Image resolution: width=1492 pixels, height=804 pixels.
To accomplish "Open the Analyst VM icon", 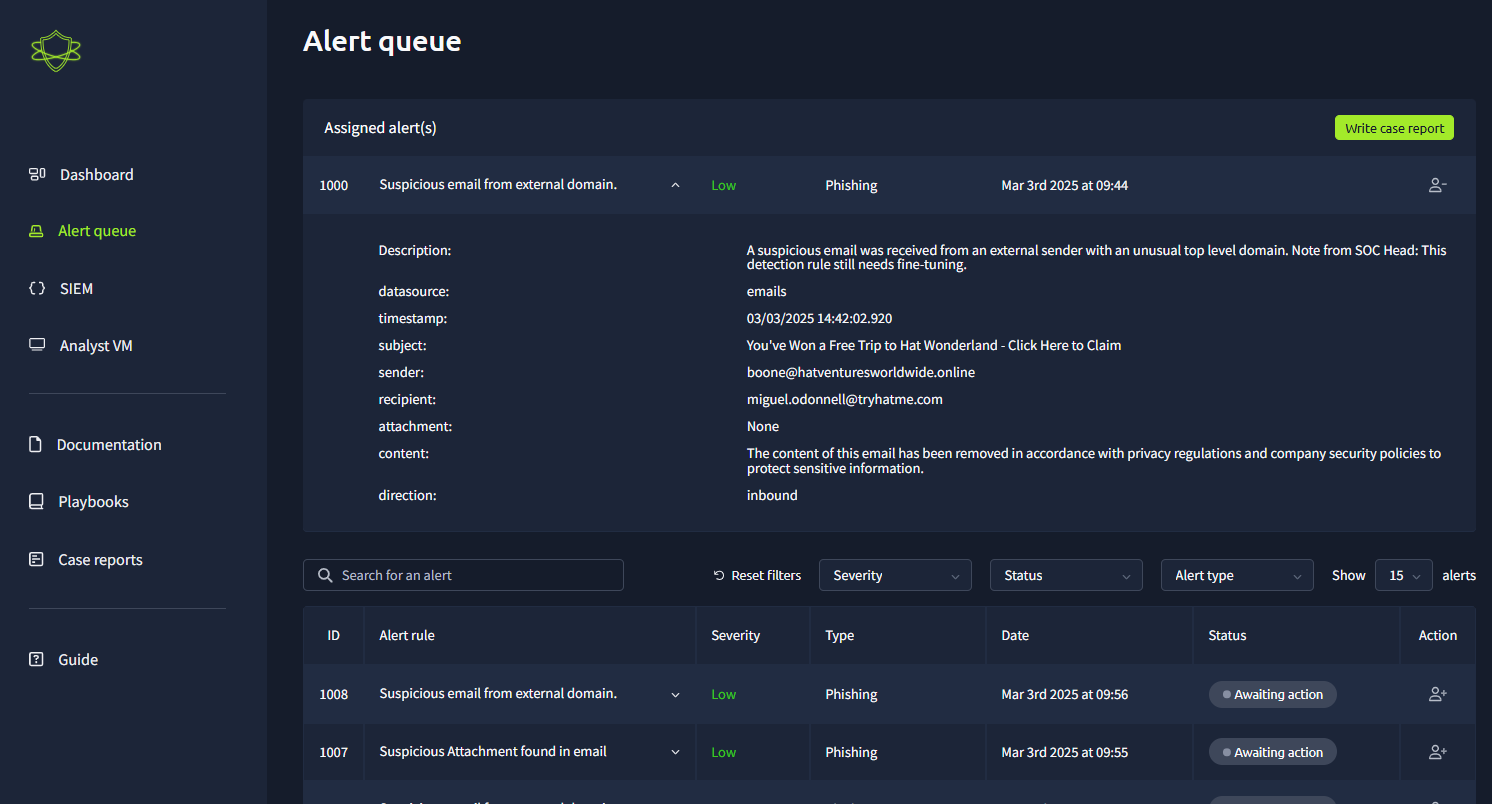I will (37, 344).
